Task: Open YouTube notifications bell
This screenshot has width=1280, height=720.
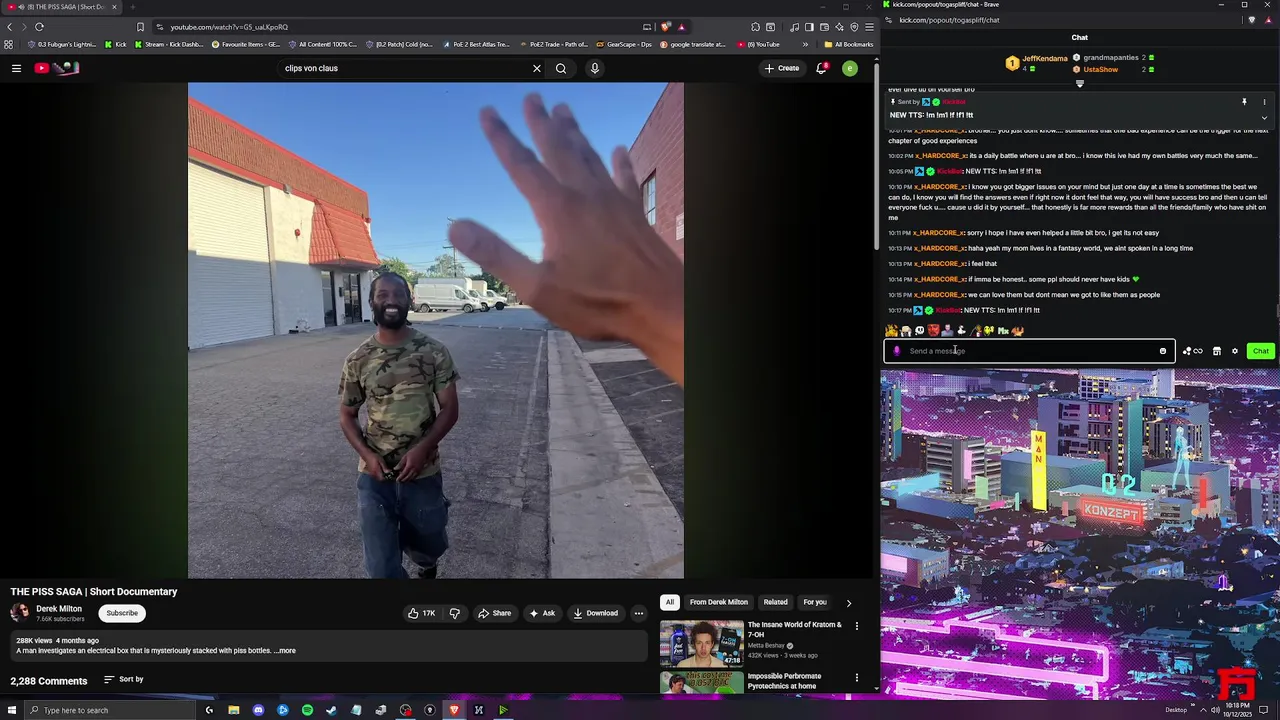Action: pos(821,68)
